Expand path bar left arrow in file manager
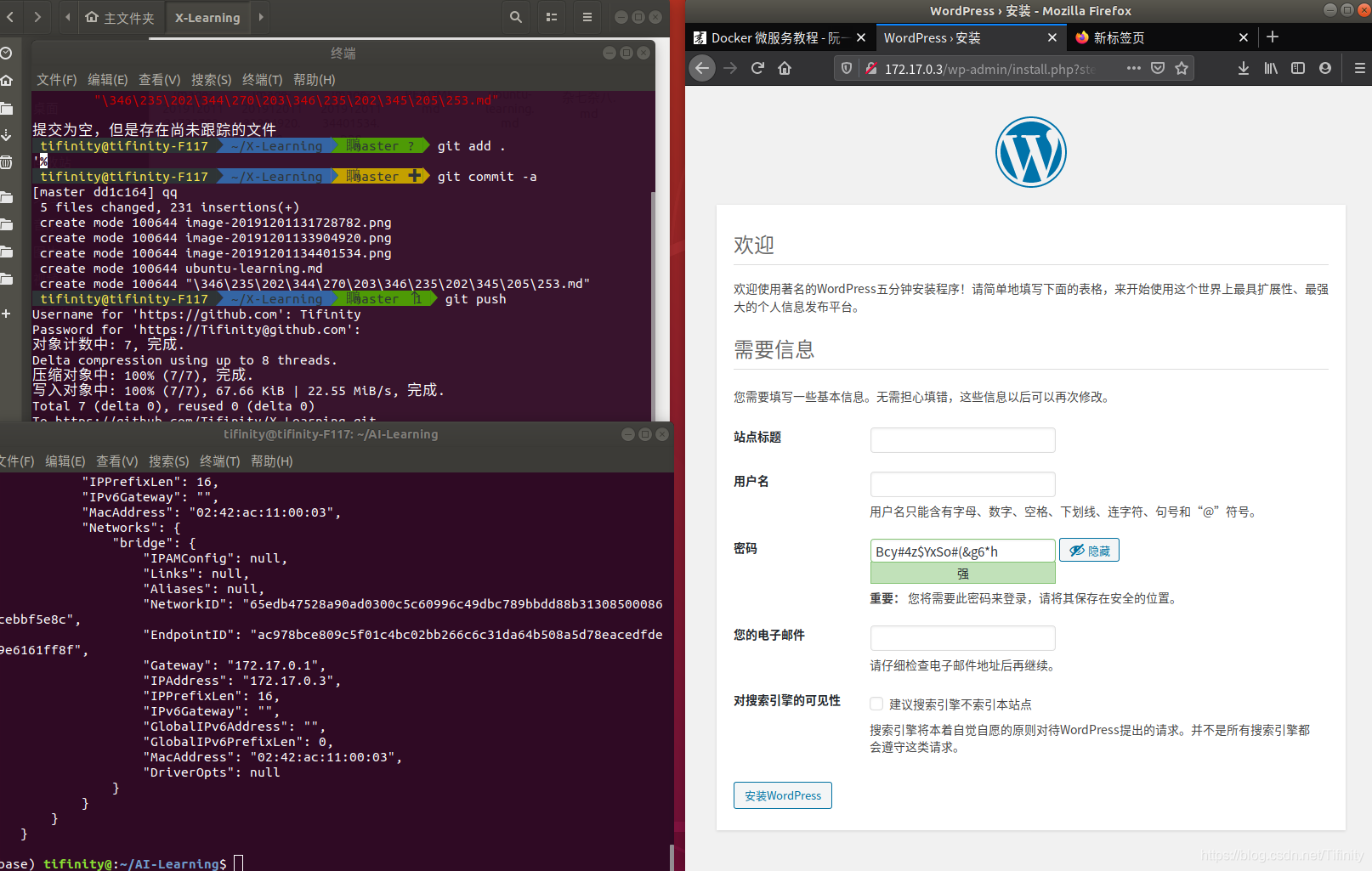1372x871 pixels. 67,17
